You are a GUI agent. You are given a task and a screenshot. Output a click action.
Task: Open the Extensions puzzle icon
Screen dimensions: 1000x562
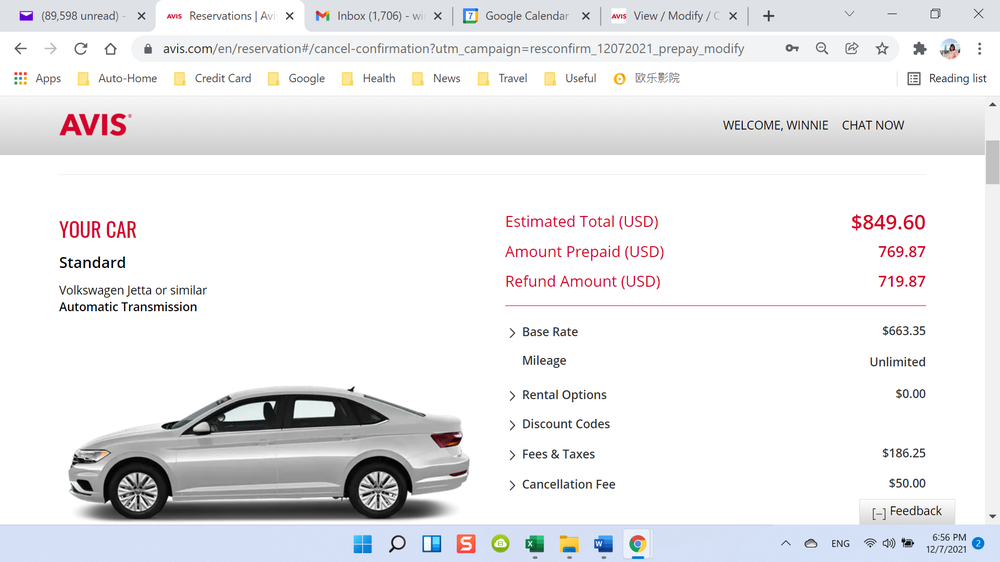coord(920,48)
